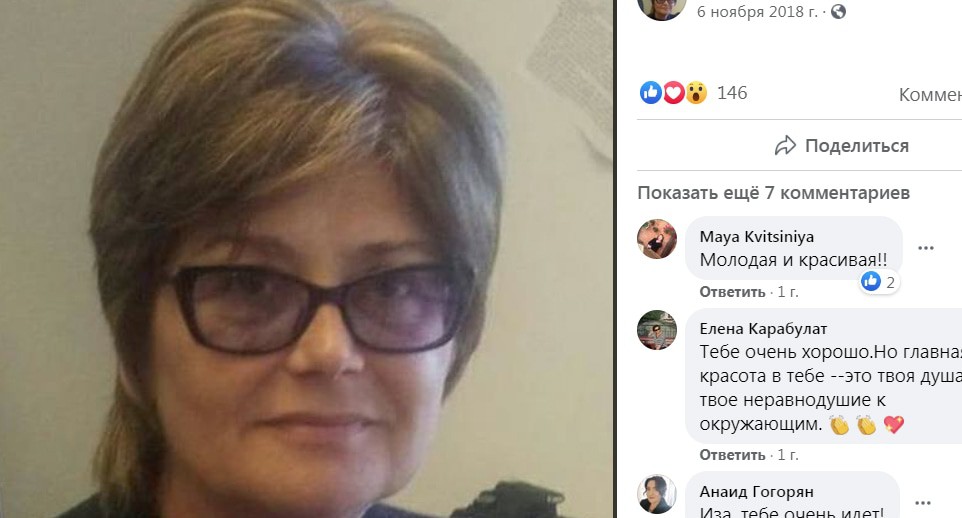Click like count badge on Maya's comment

click(x=879, y=282)
